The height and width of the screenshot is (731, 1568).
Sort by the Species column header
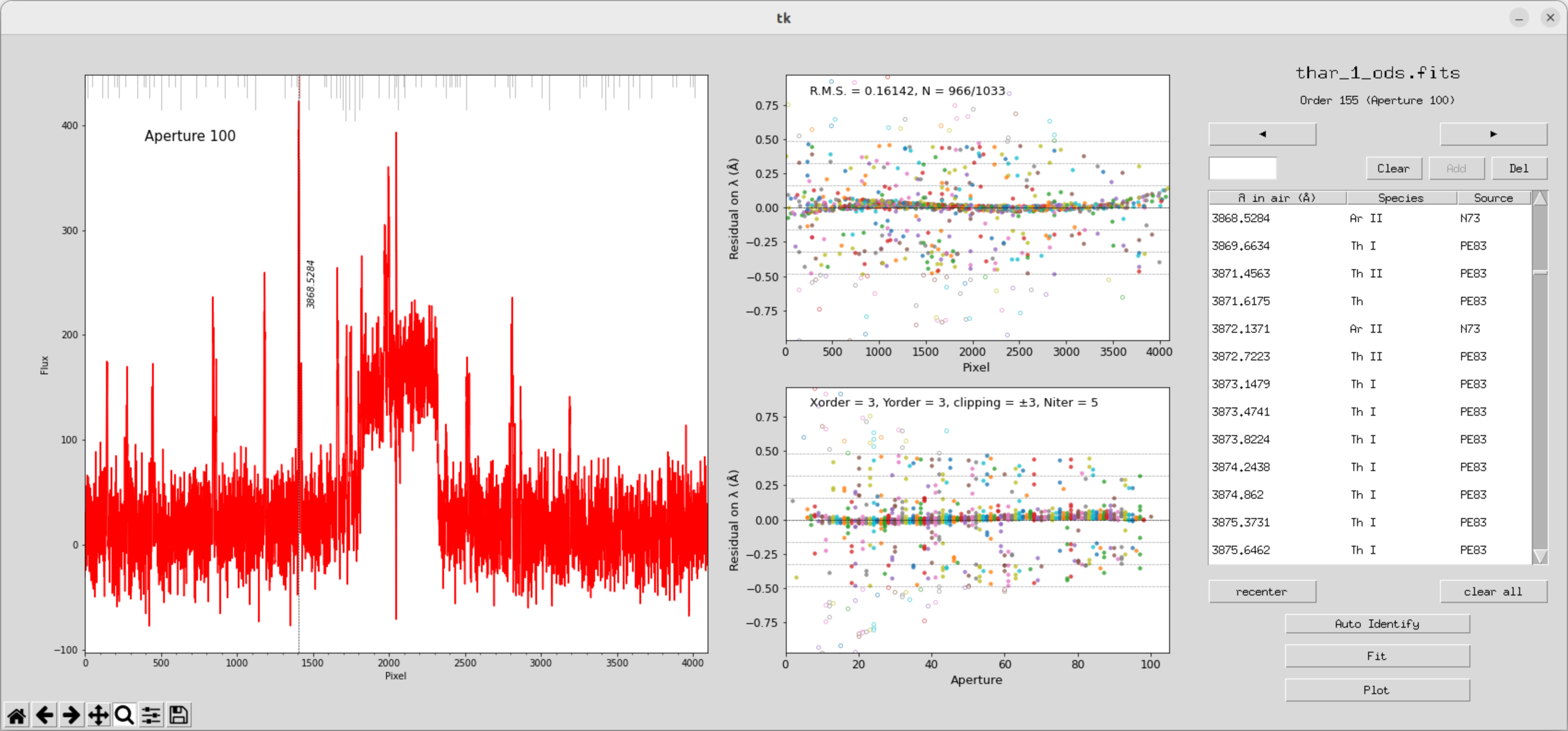(1401, 198)
